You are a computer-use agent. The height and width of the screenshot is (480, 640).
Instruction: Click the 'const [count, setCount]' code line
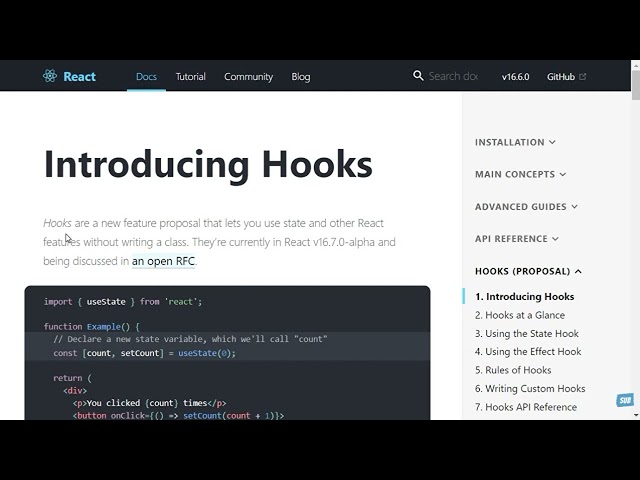tap(144, 353)
